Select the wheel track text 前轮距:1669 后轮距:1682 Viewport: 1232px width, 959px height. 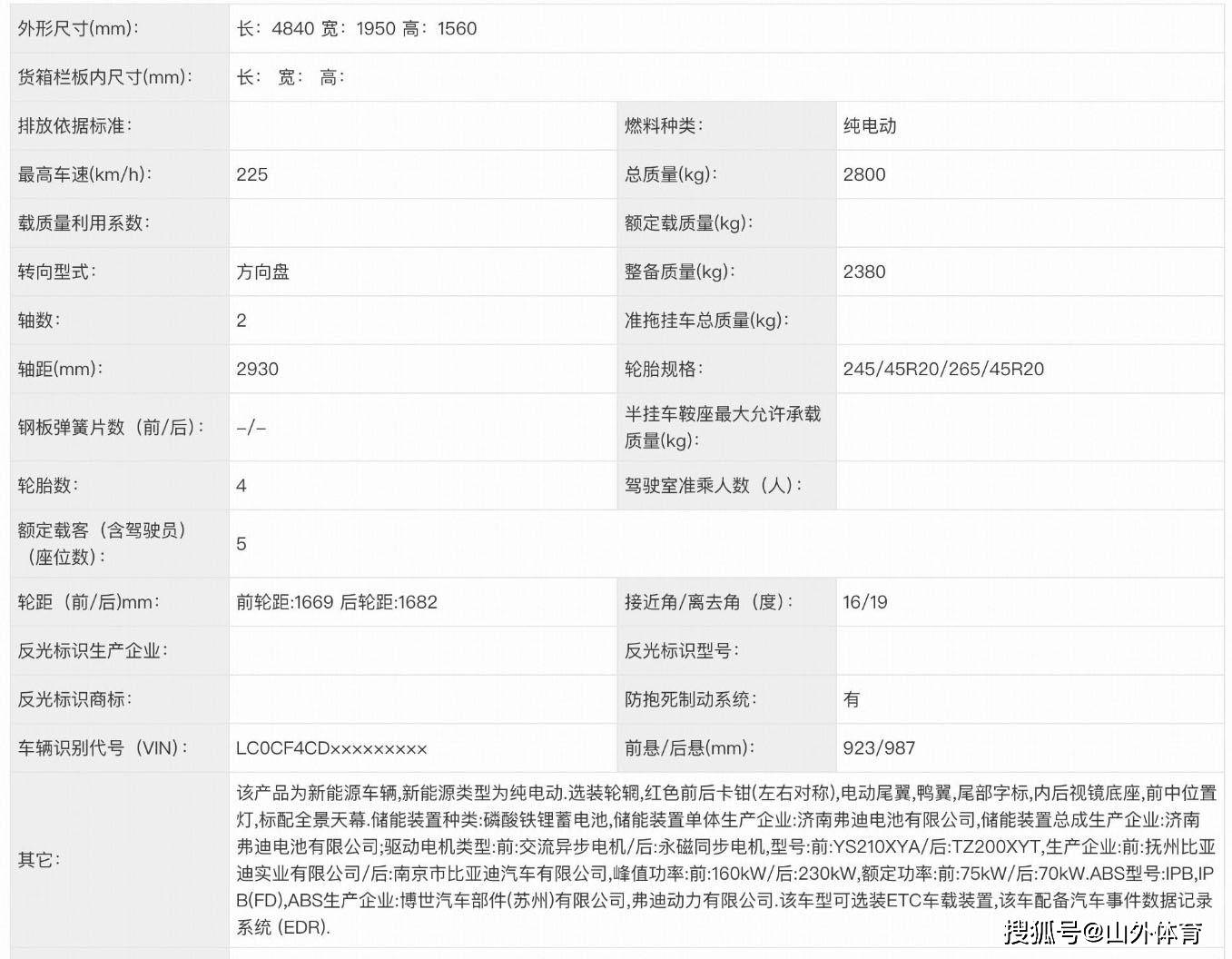tap(337, 602)
